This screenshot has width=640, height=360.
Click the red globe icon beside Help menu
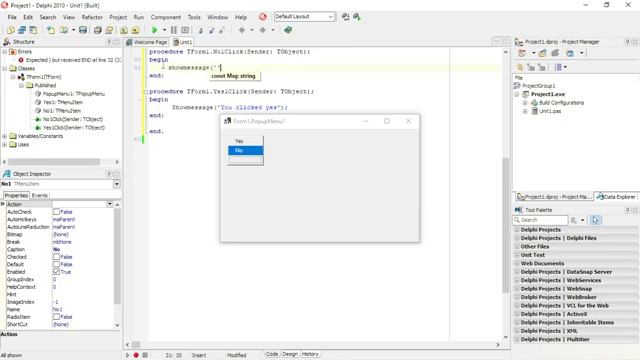point(262,17)
